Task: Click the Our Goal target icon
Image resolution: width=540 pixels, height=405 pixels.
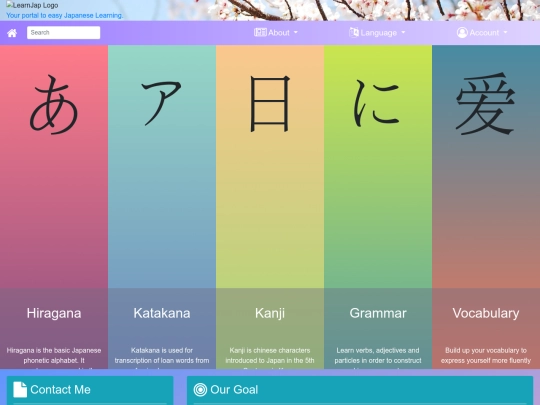Action: [200, 390]
